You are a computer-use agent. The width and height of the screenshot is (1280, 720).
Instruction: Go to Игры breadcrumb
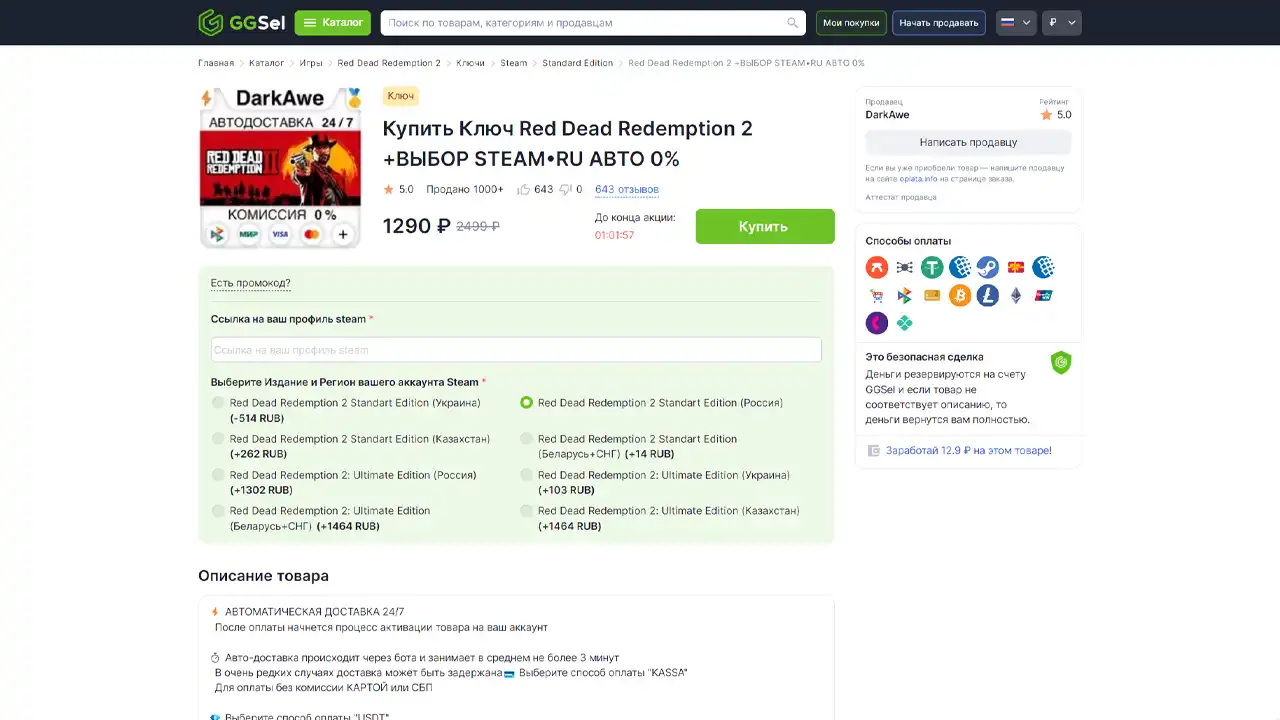pyautogui.click(x=311, y=63)
